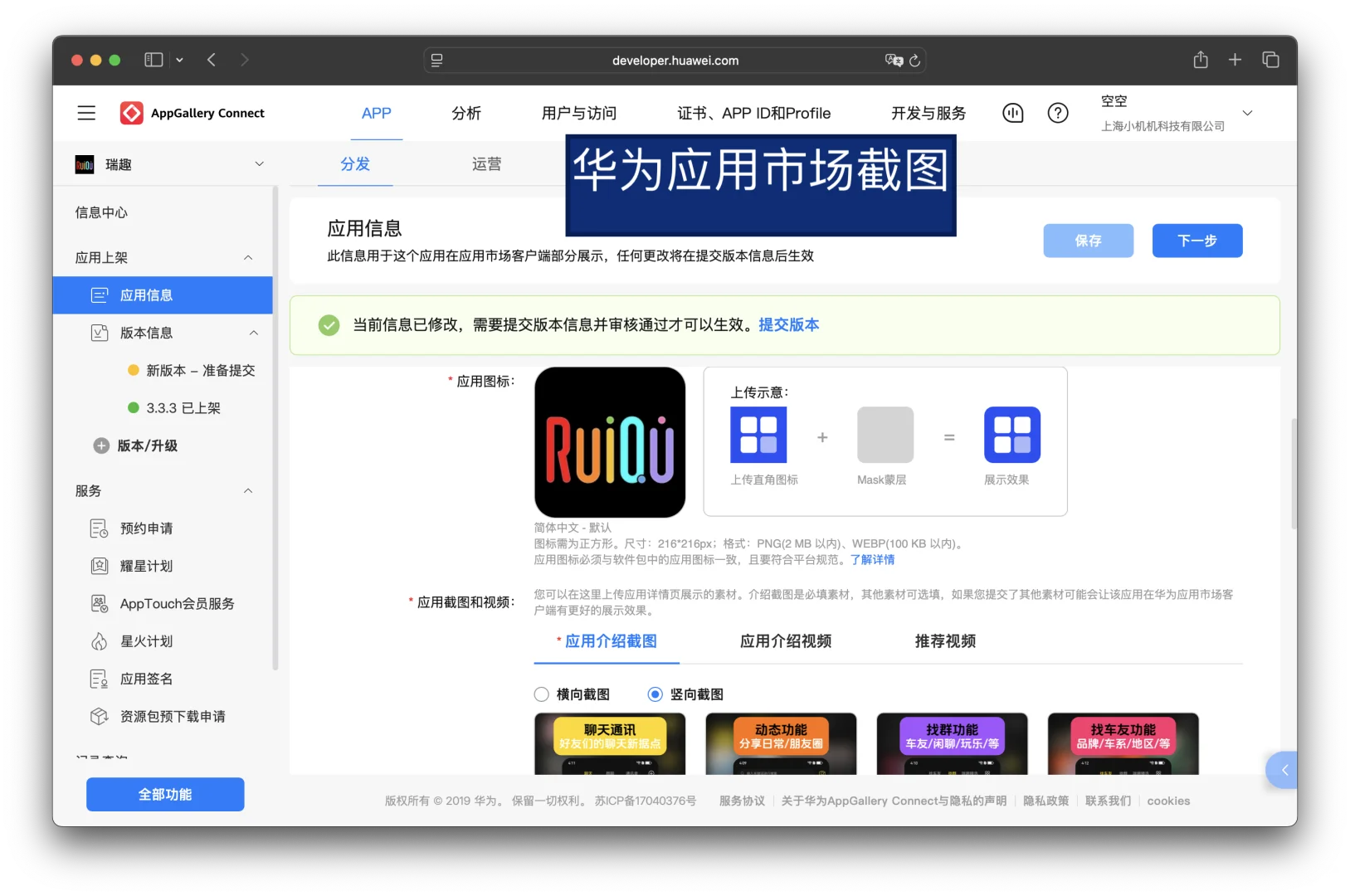Collapse the 版本信息 subsection
This screenshot has width=1350, height=896.
[254, 333]
